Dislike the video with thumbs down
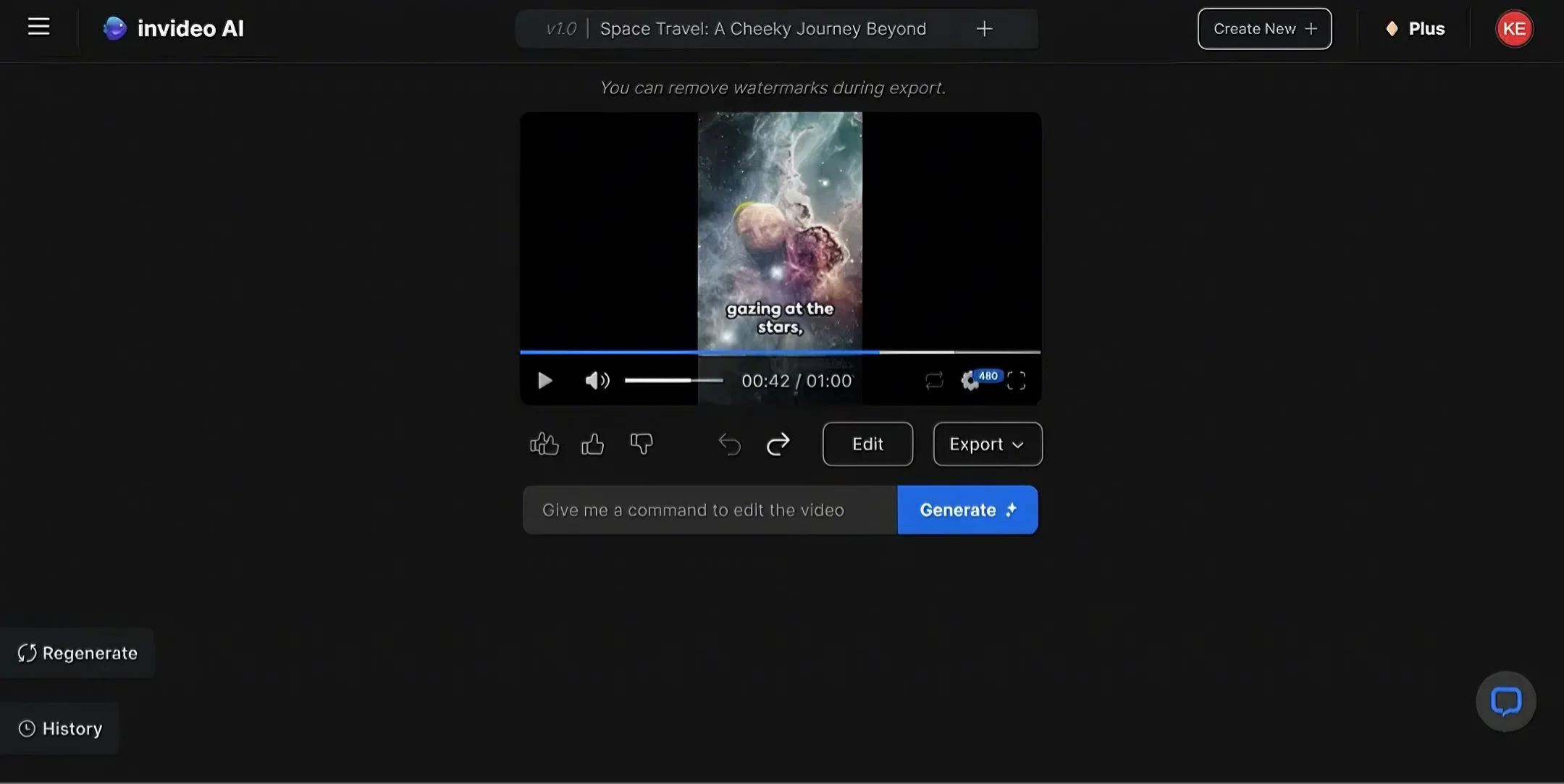 click(641, 444)
